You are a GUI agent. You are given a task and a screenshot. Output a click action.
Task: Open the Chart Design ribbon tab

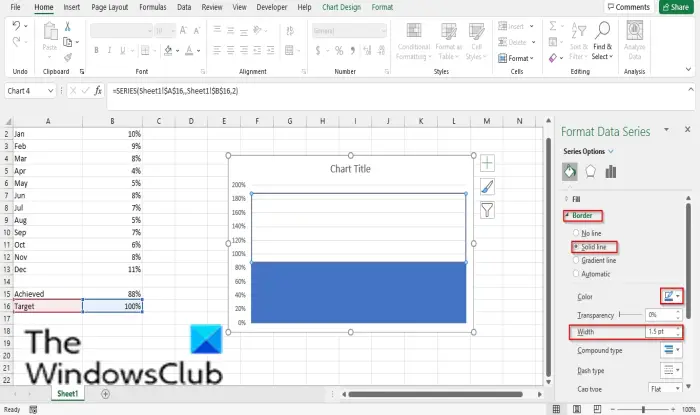click(341, 7)
